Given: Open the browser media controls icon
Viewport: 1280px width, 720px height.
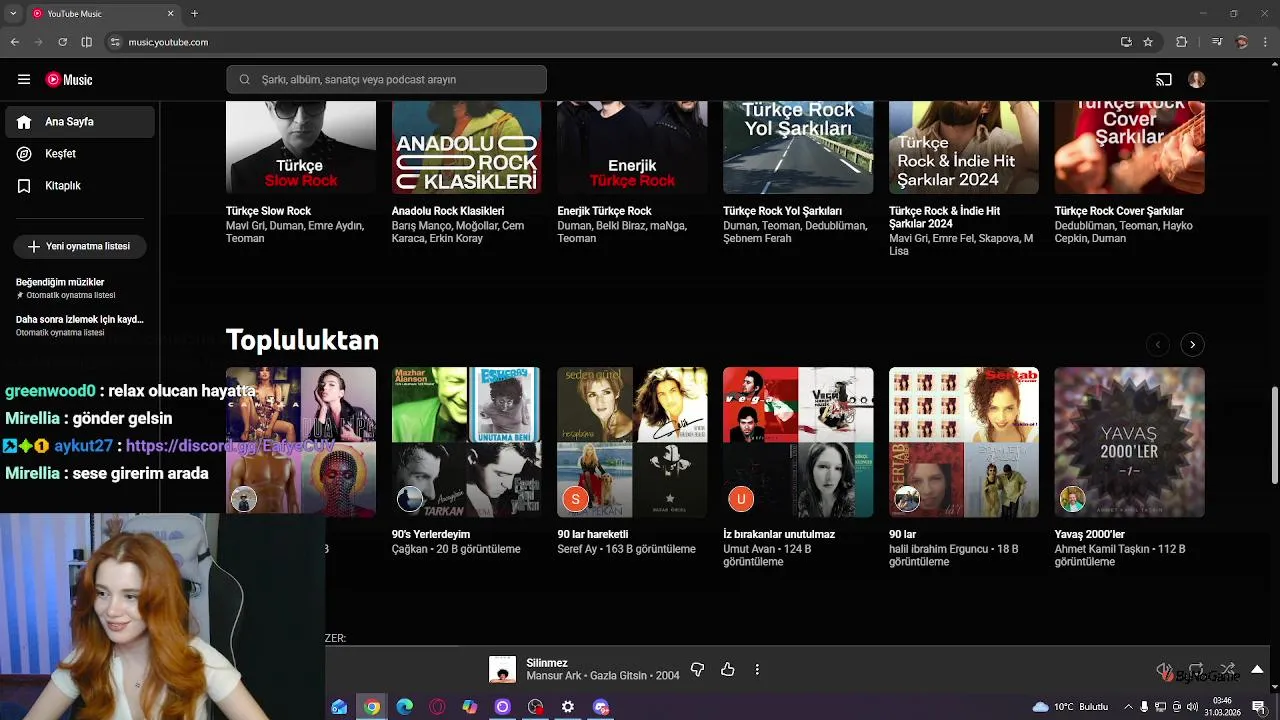Looking at the screenshot, I should [1216, 42].
